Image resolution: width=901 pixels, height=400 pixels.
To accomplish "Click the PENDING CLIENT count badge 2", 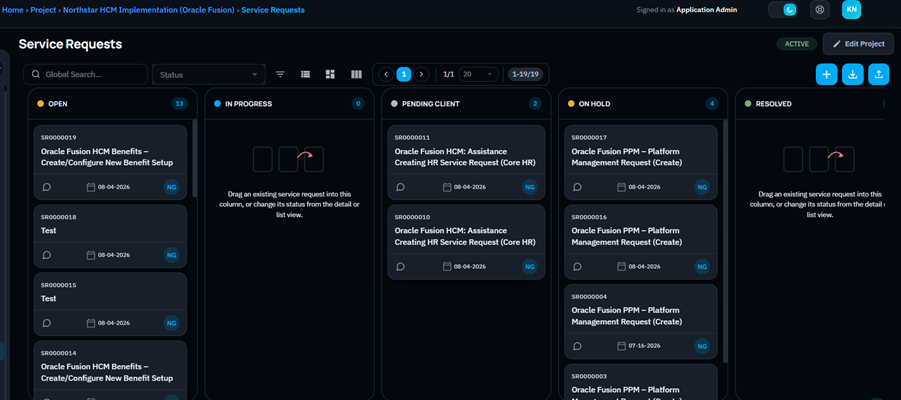I will coord(536,104).
